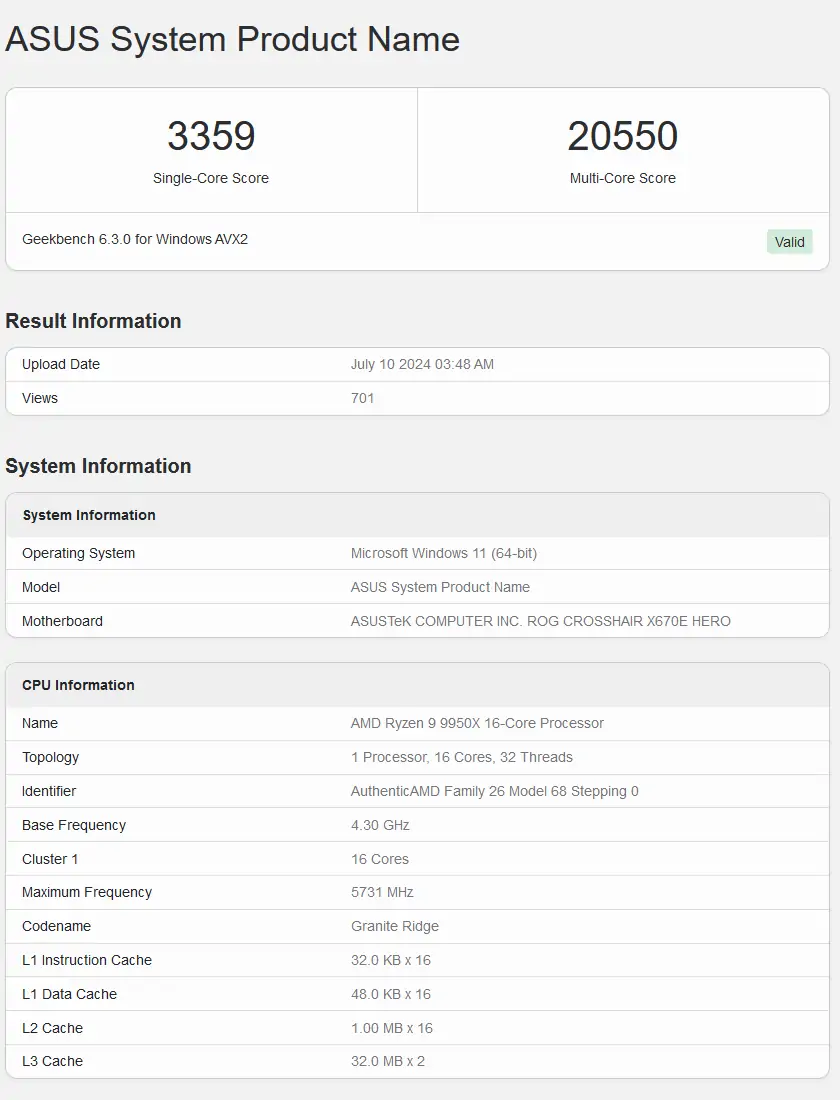Screen dimensions: 840x1100
Task: Click the System Information table header
Action: (89, 515)
